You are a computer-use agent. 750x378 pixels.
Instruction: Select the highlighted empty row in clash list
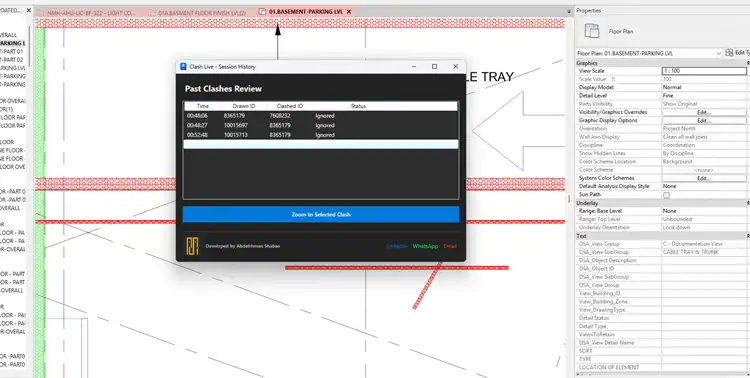(321, 144)
